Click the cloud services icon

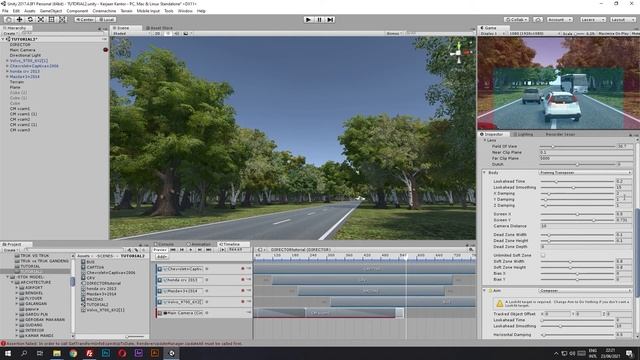[538, 19]
